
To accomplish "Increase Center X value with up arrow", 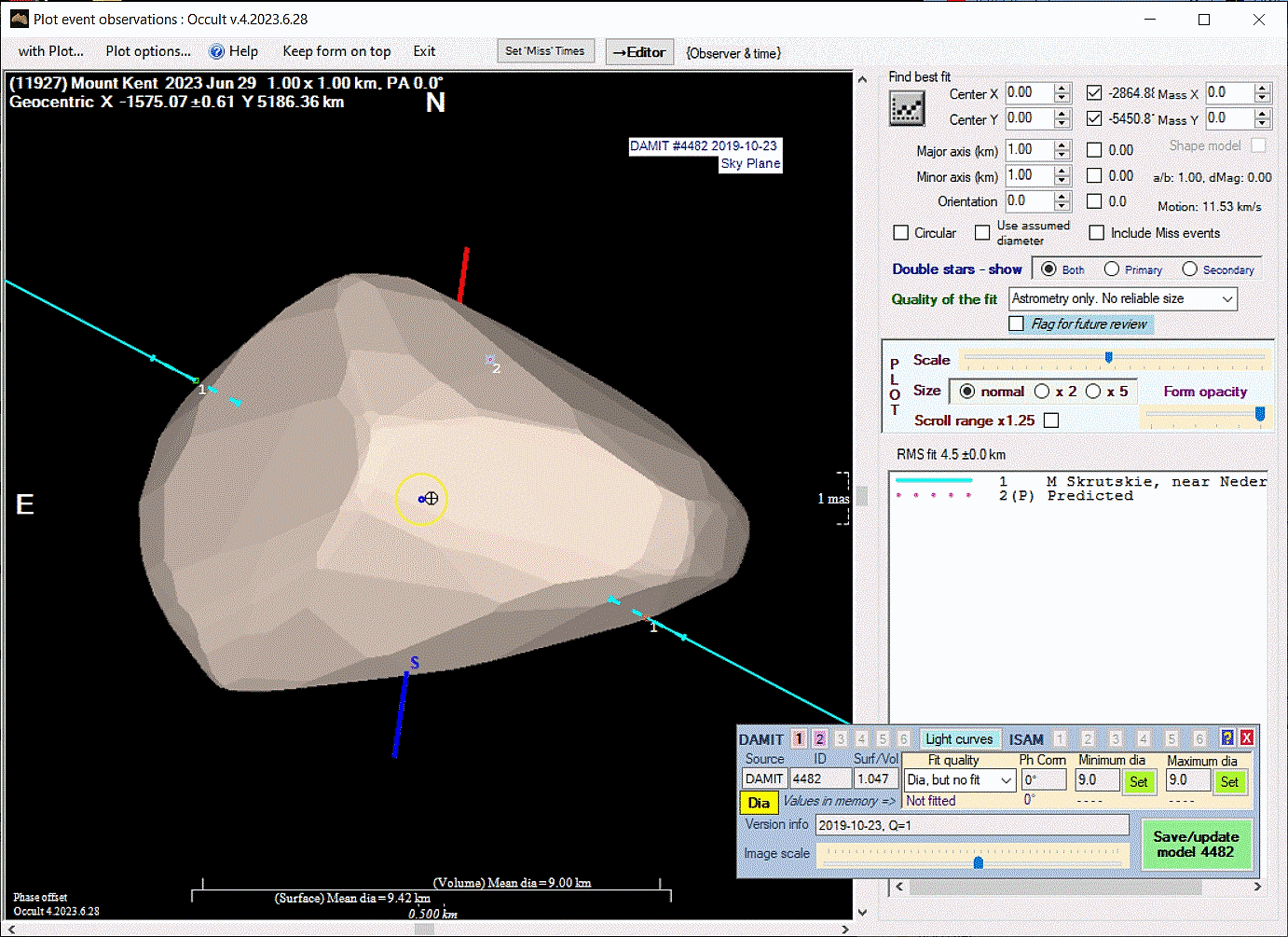I will point(1062,89).
